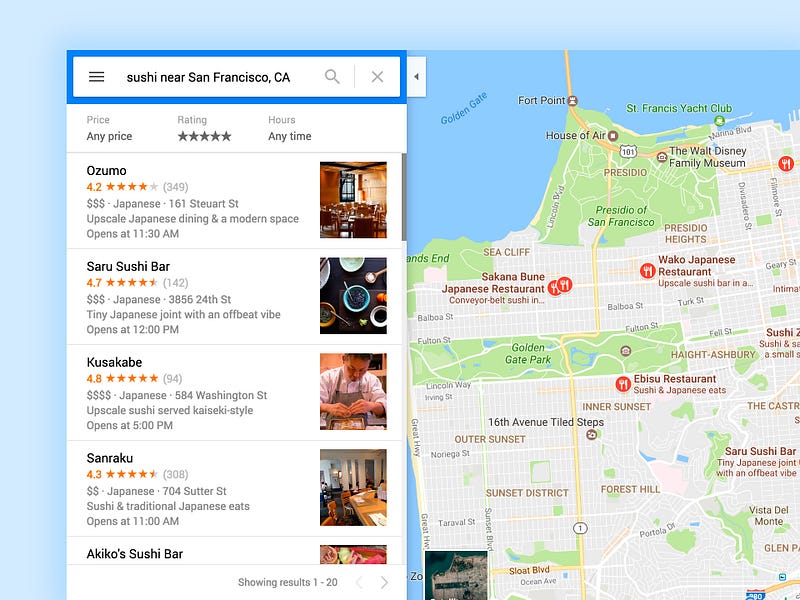Select the Wako Japanese Restaurant map pin
The width and height of the screenshot is (800, 600).
(x=647, y=270)
